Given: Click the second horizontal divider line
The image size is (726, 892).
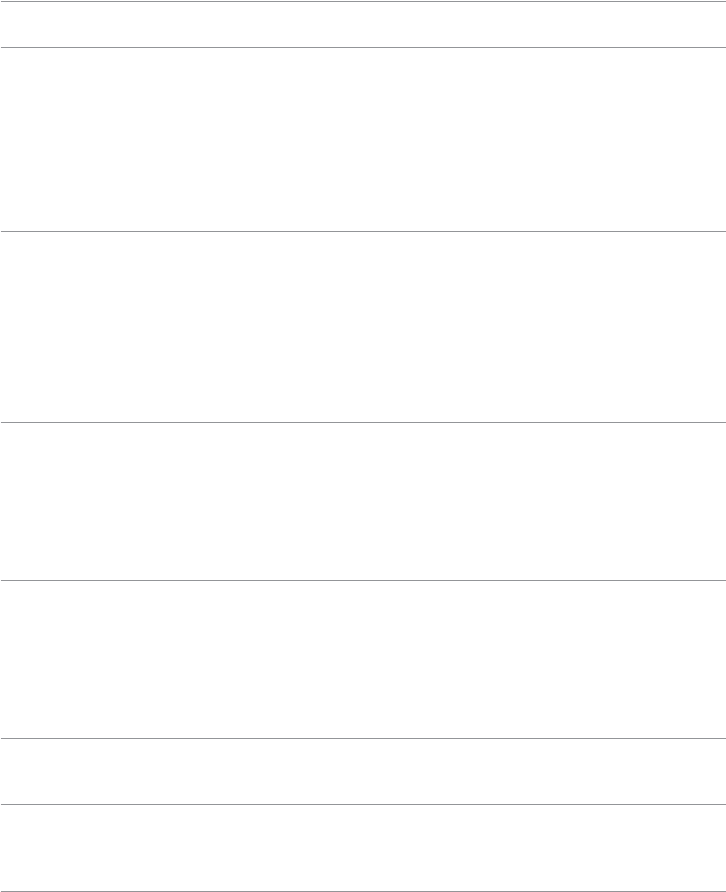Looking at the screenshot, I should pos(363,47).
